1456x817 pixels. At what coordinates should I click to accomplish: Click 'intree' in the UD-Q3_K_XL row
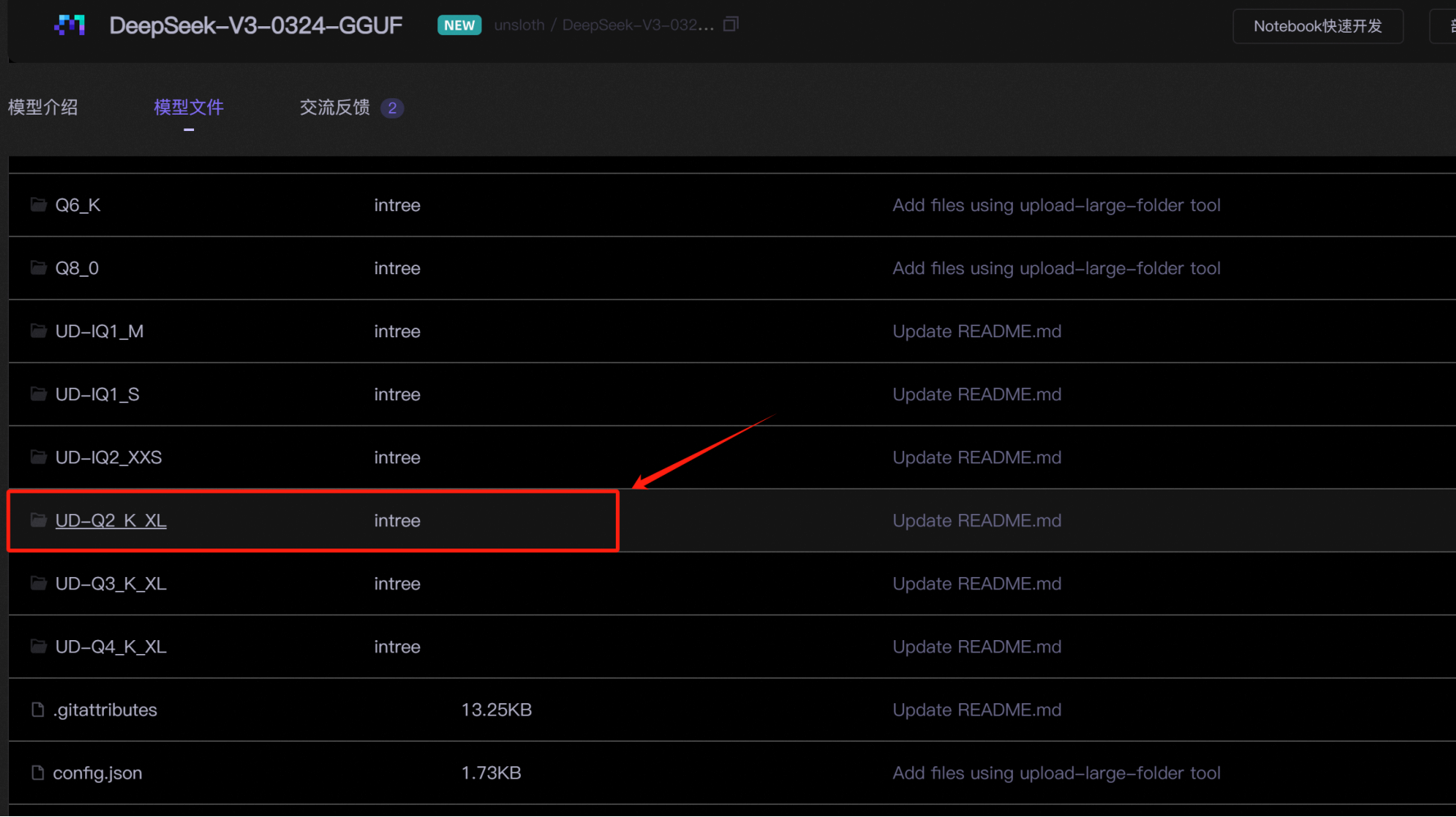pos(397,583)
